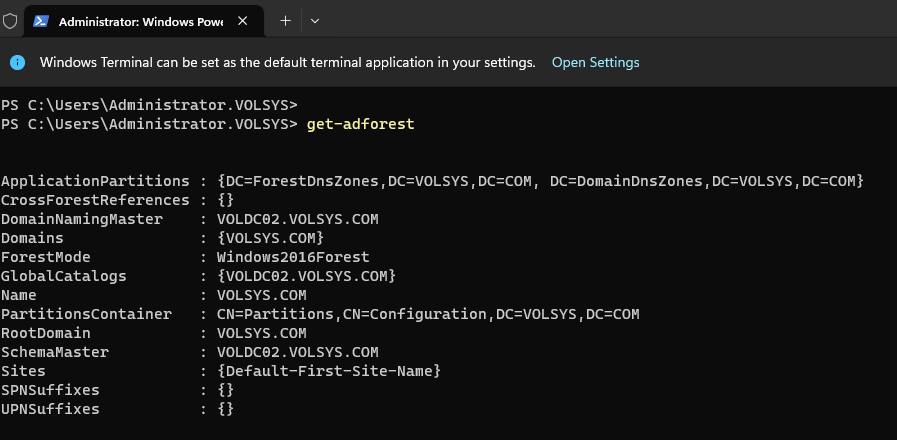Expand the new tab profile dropdown
The height and width of the screenshot is (440, 897).
[x=315, y=21]
